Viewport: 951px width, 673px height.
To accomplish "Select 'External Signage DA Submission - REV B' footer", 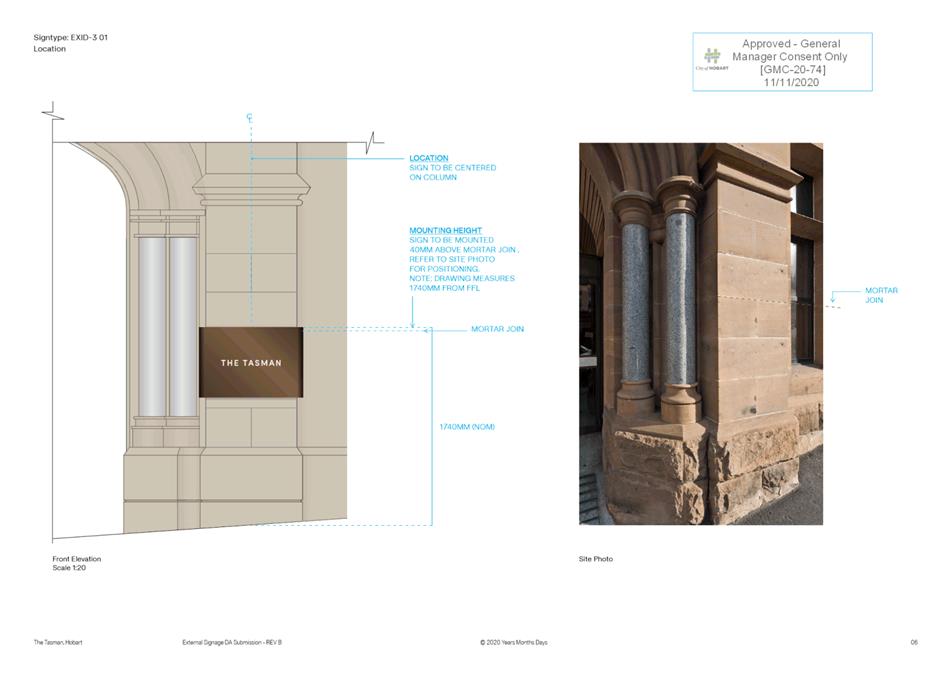I will [x=232, y=643].
